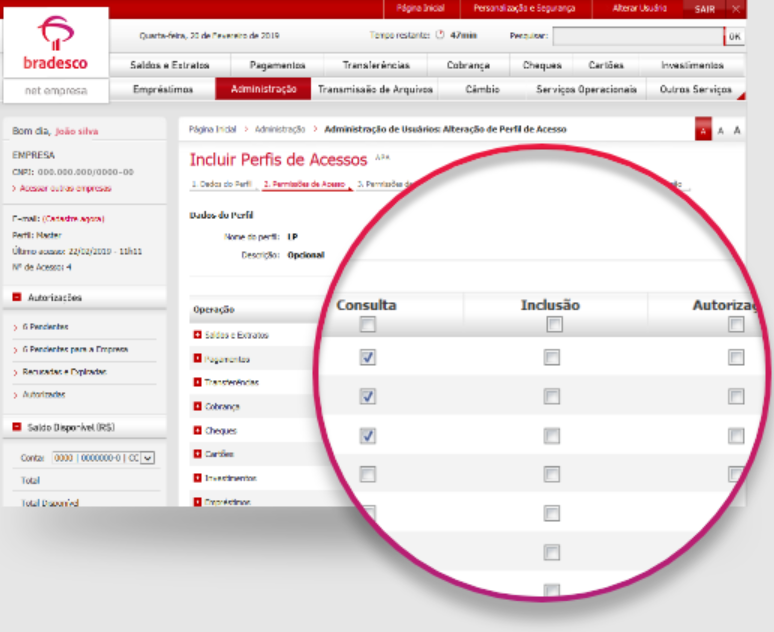Open Personalização e Segurança
774x632 pixels.
[x=524, y=8]
